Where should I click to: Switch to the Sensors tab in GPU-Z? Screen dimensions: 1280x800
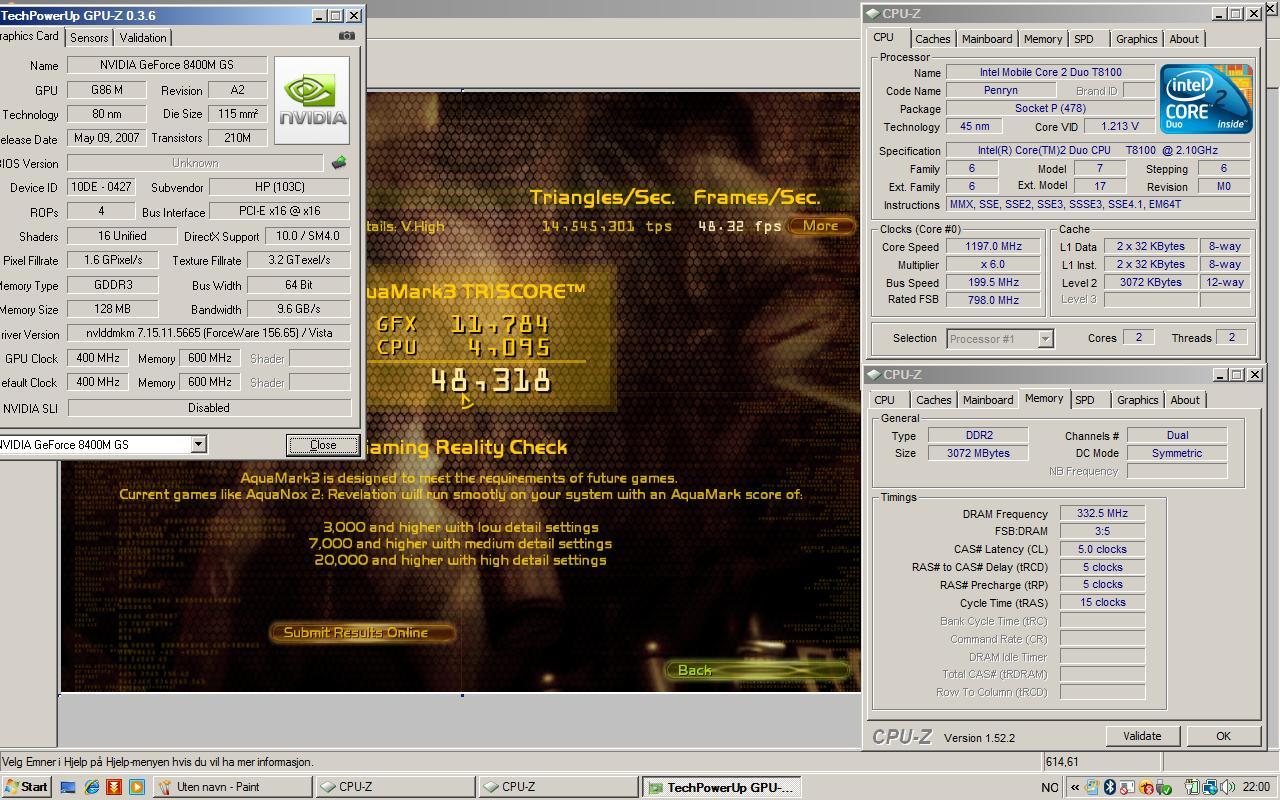click(89, 38)
